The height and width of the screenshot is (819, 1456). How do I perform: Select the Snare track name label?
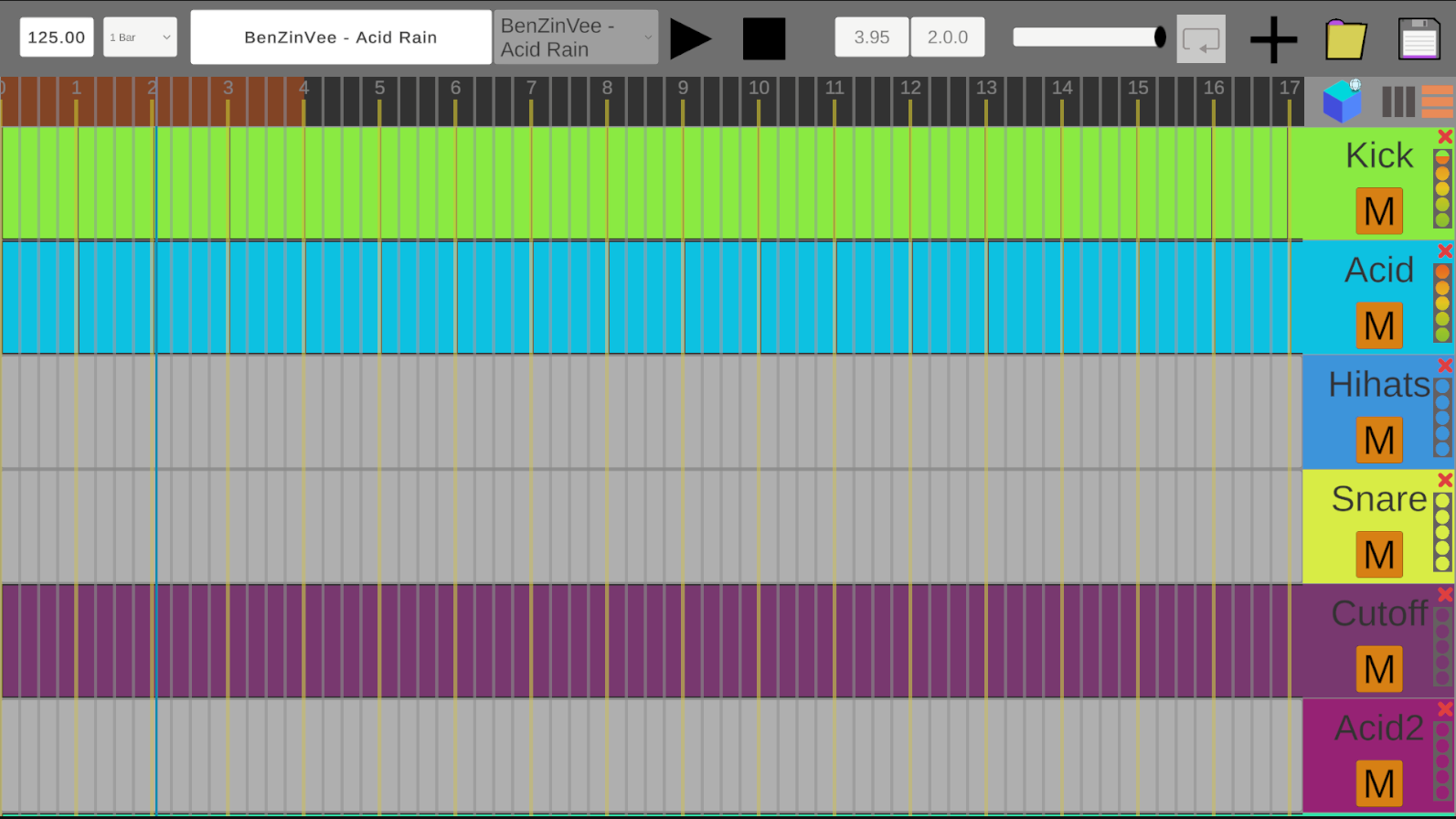pyautogui.click(x=1379, y=499)
